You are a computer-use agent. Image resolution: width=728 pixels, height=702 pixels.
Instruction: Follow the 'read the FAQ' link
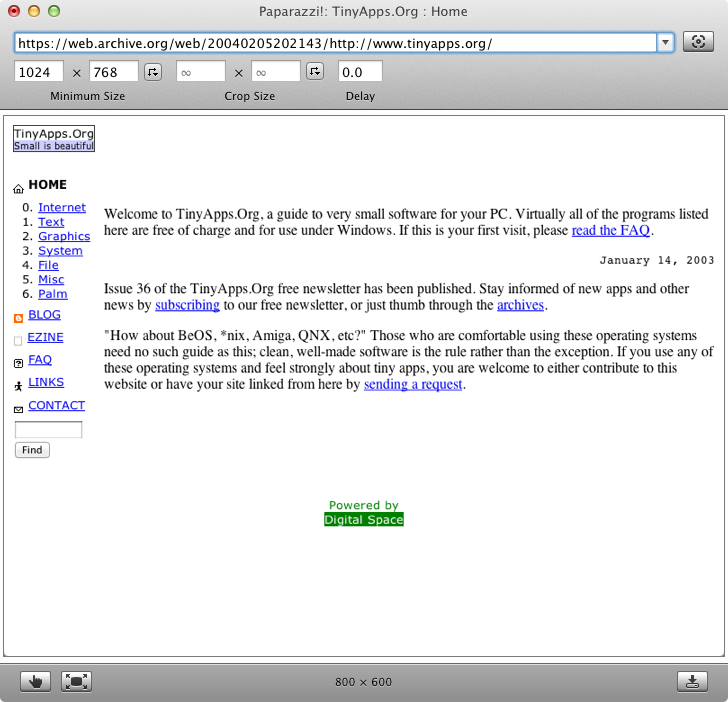tap(611, 230)
